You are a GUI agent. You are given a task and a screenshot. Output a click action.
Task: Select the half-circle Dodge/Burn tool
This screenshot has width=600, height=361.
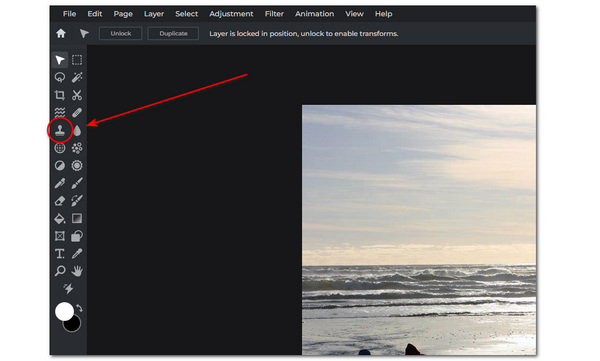click(x=60, y=165)
